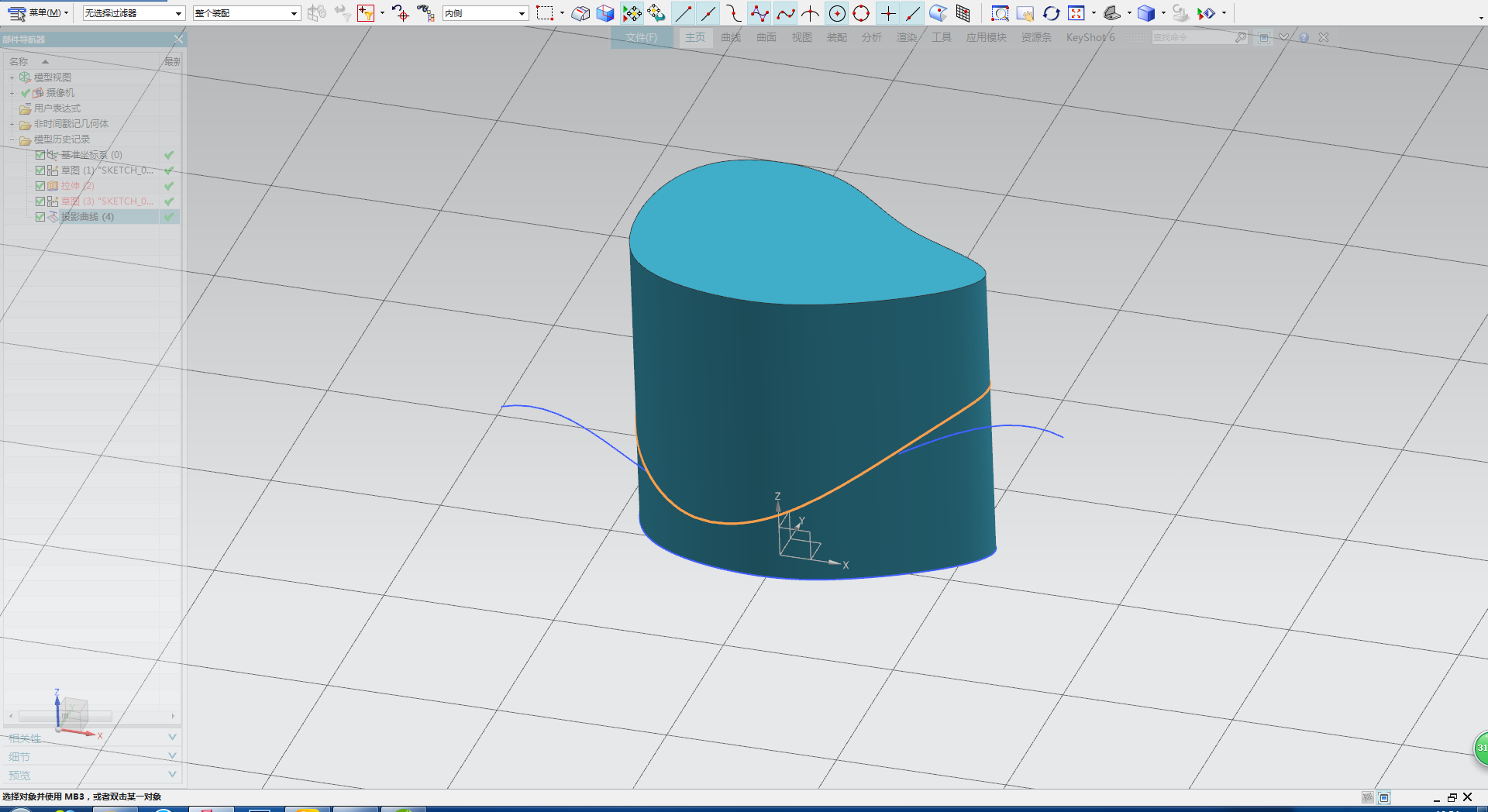Open the 内侧 rectangle mode dropdown

485,13
